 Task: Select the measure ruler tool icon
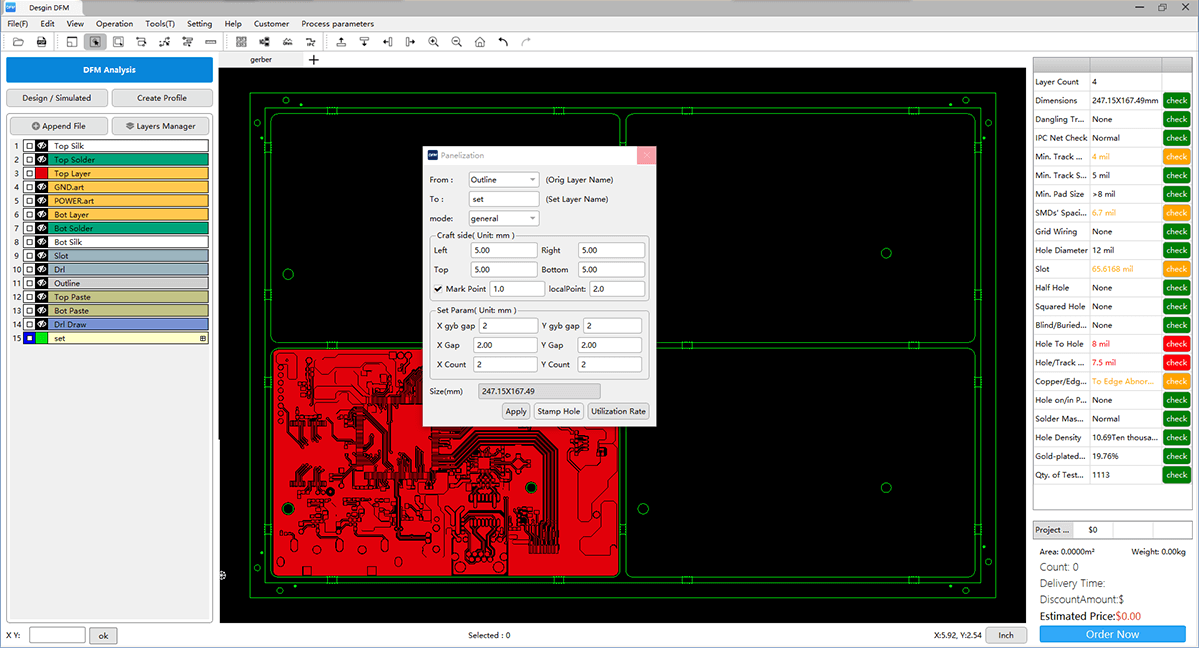(211, 42)
